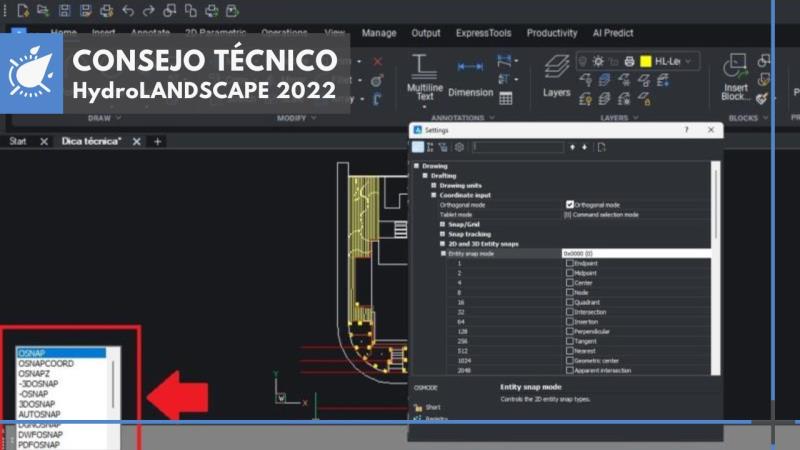This screenshot has width=800, height=450.
Task: Enable the Perpendicular snap checkbox
Action: coord(570,331)
